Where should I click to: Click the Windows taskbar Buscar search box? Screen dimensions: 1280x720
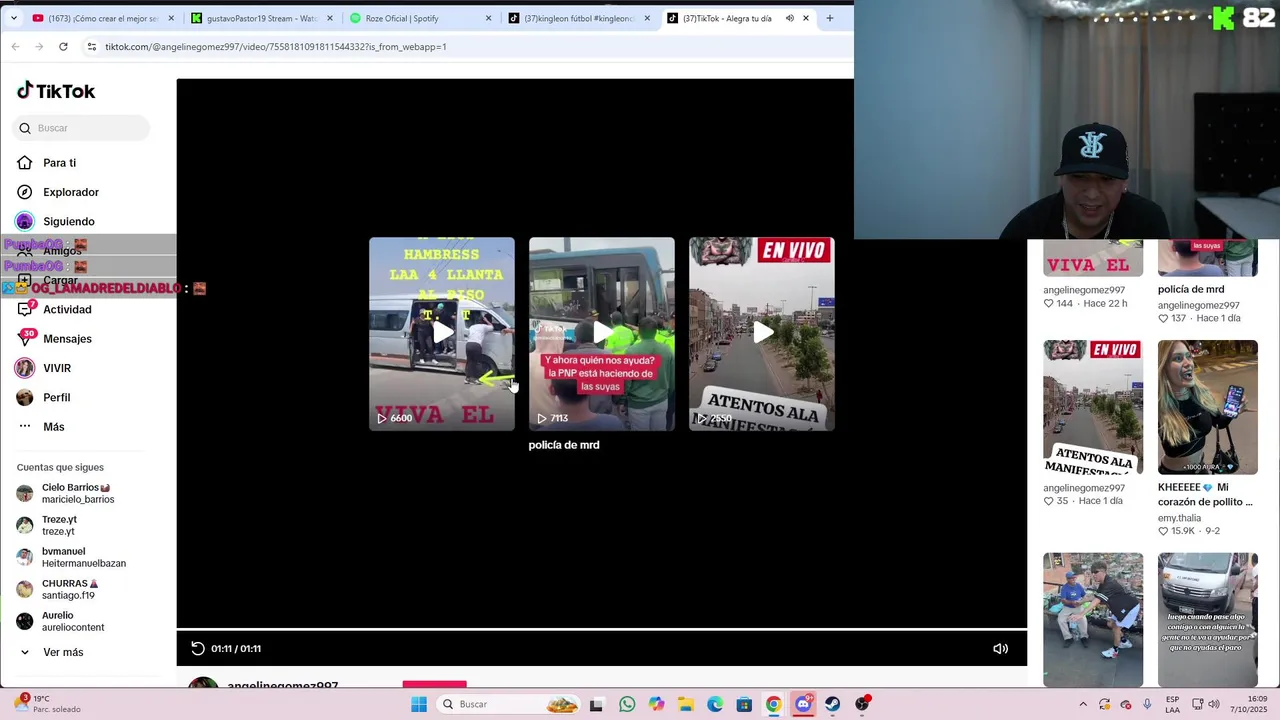[509, 704]
